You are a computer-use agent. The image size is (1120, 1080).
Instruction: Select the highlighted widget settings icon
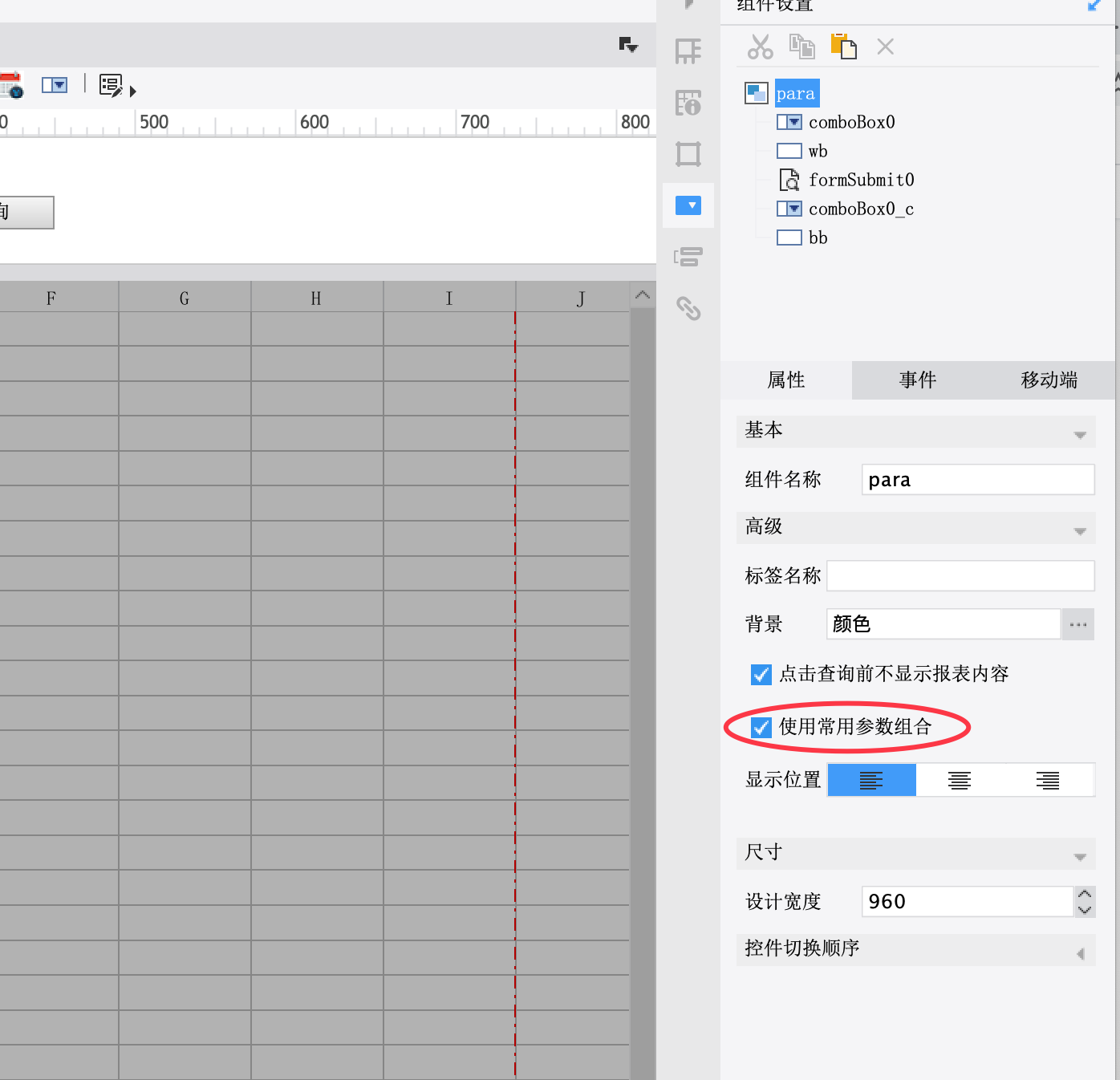688,205
